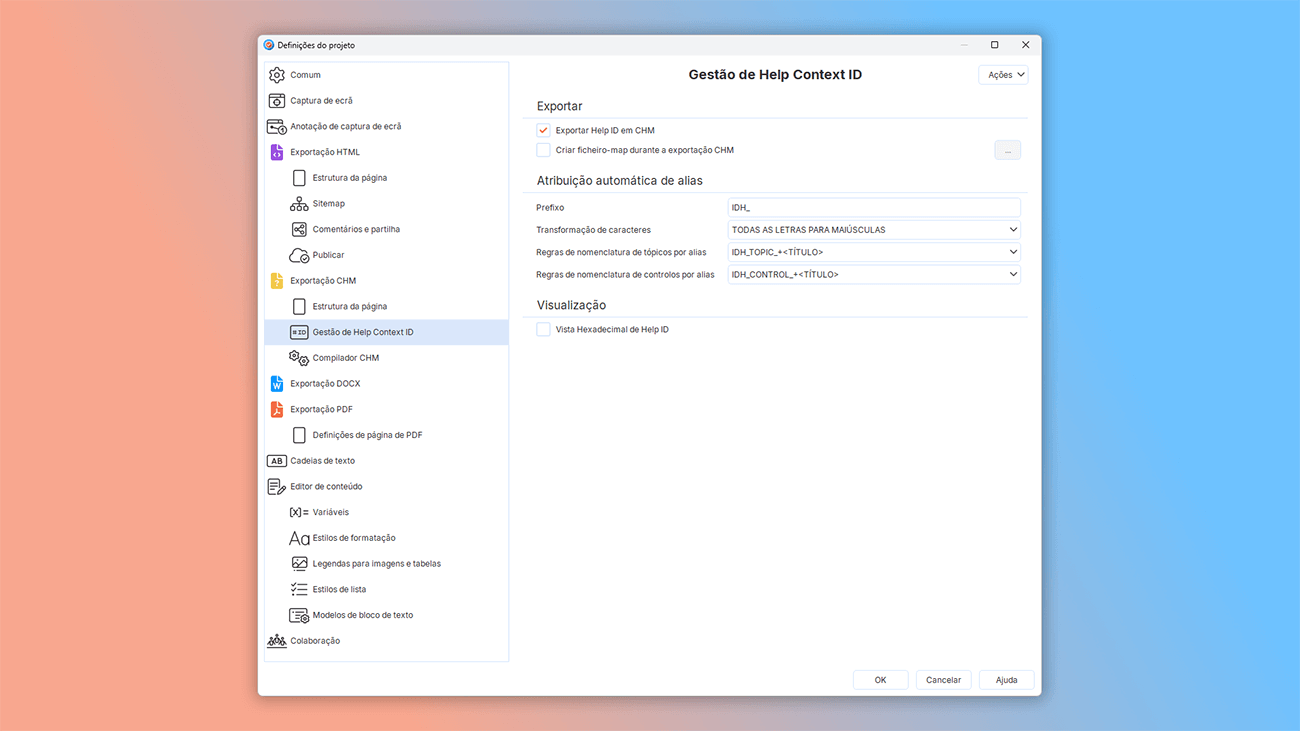Screen dimensions: 1300x731
Task: Select Estilos de formatação in the sidebar
Action: pos(354,538)
